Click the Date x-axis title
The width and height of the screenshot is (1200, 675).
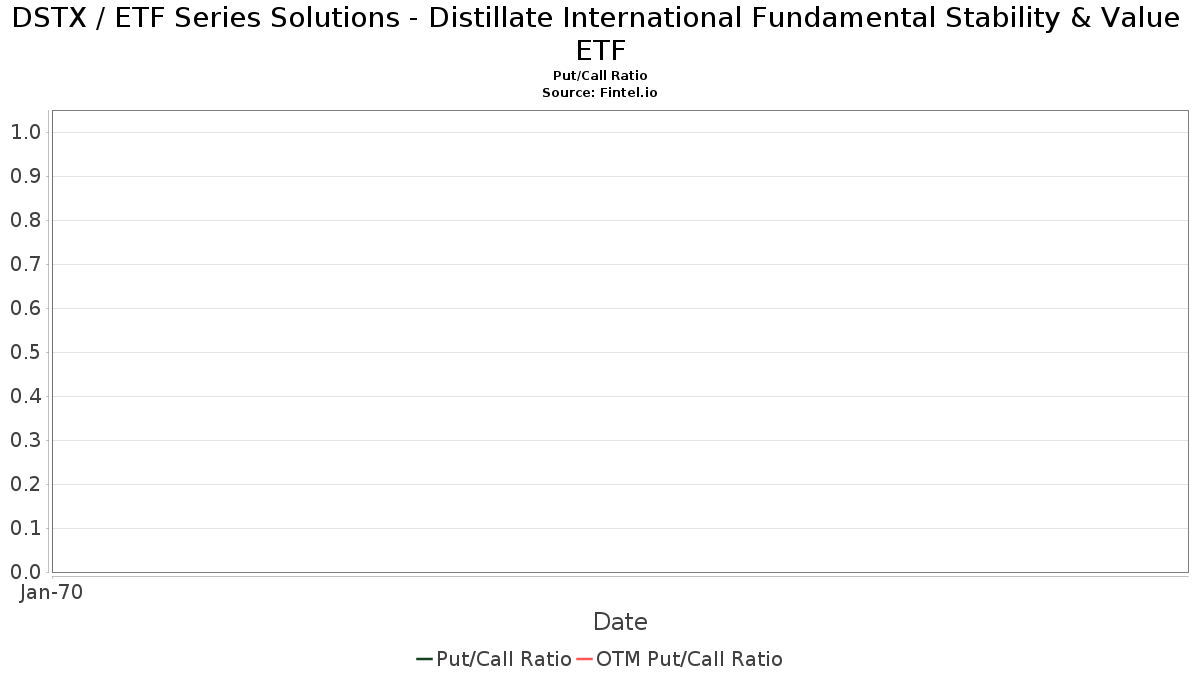(x=620, y=622)
